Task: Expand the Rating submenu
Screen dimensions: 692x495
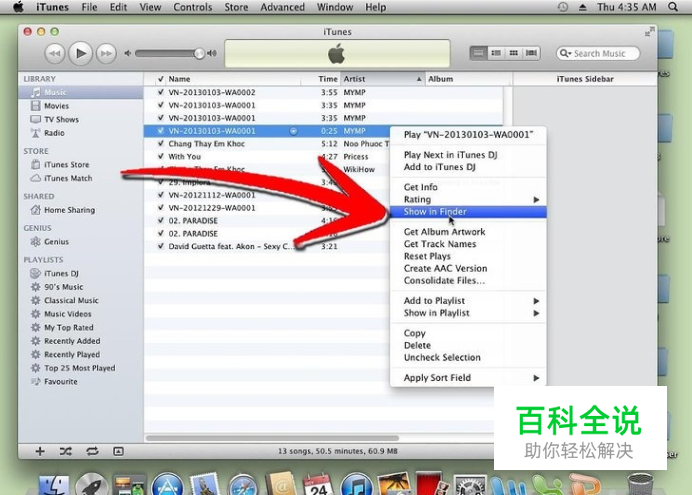Action: 468,199
